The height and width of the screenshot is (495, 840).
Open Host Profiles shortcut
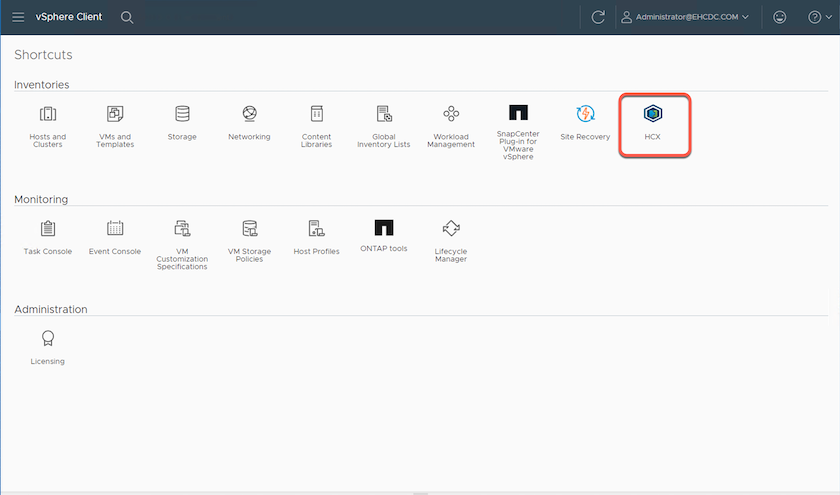[x=317, y=237]
